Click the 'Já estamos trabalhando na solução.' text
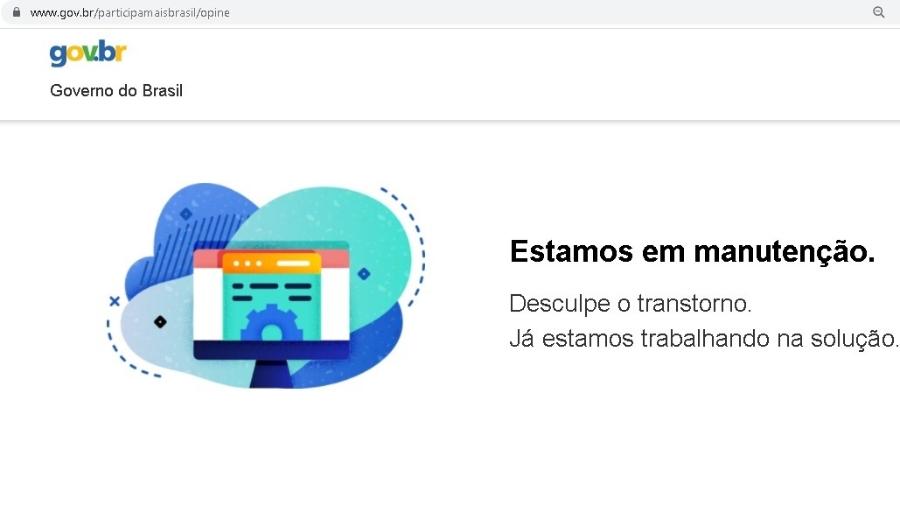 pyautogui.click(x=704, y=338)
